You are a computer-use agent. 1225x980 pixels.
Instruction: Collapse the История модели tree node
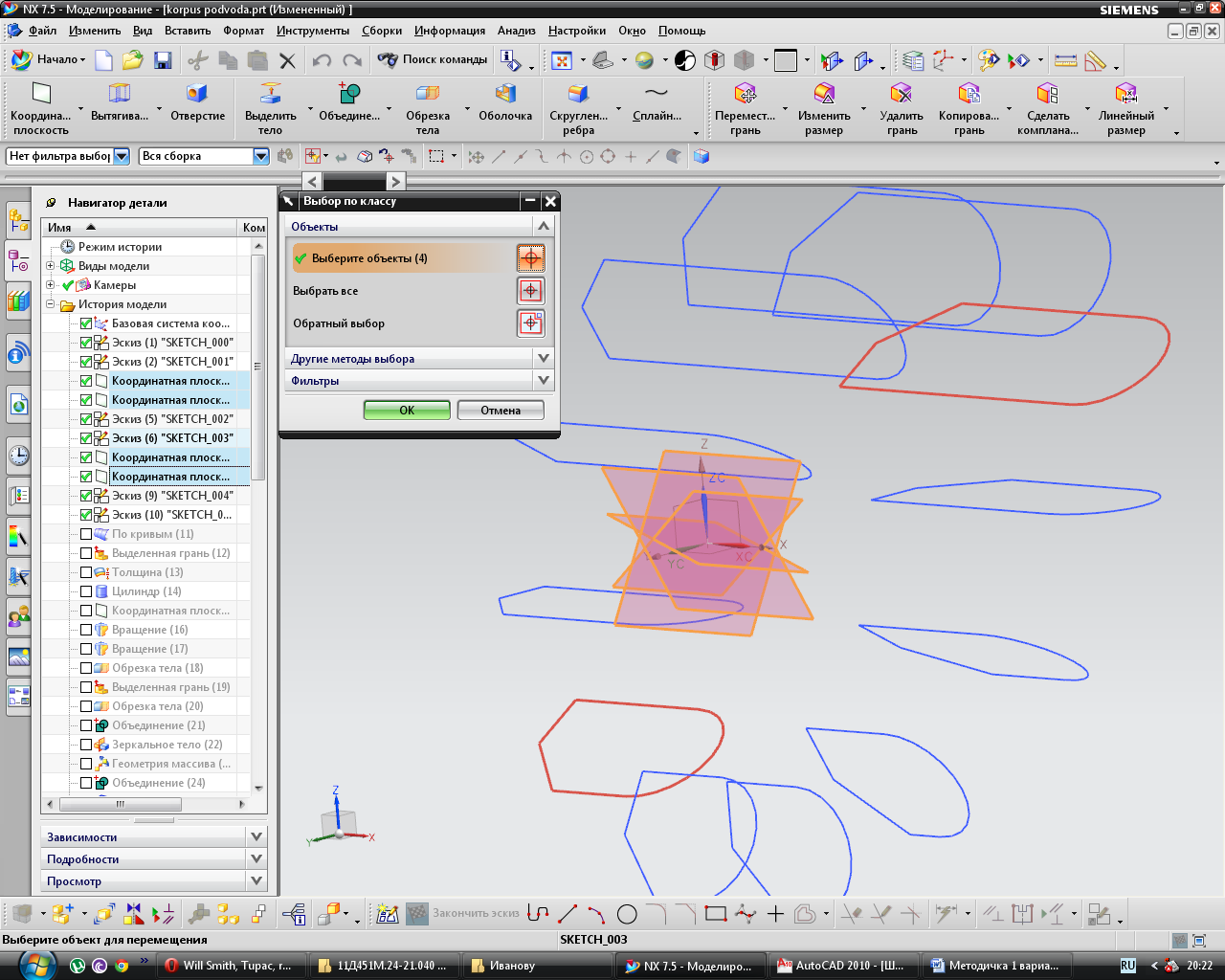(51, 304)
